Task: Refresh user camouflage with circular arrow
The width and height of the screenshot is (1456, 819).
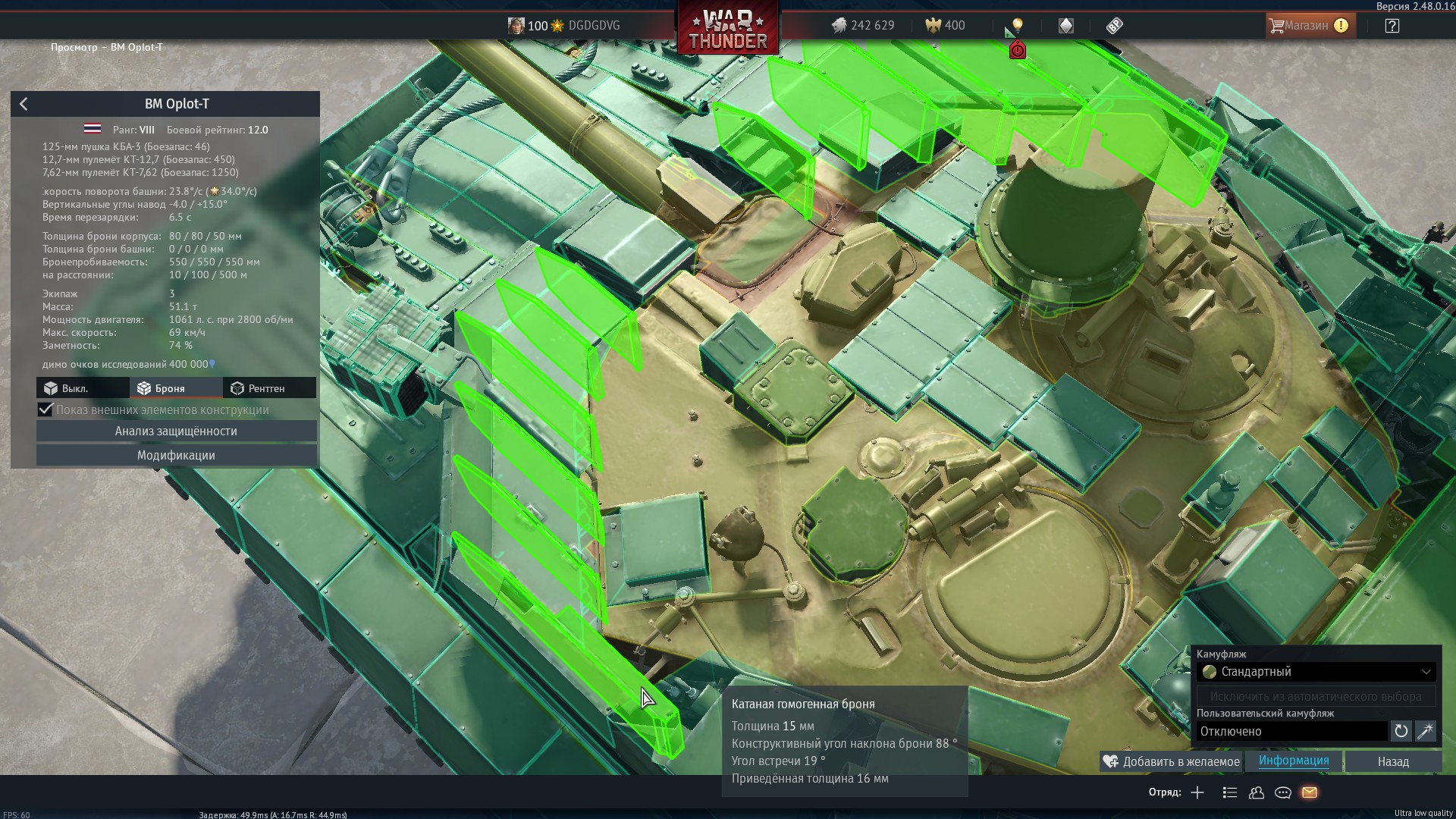Action: click(x=1401, y=731)
